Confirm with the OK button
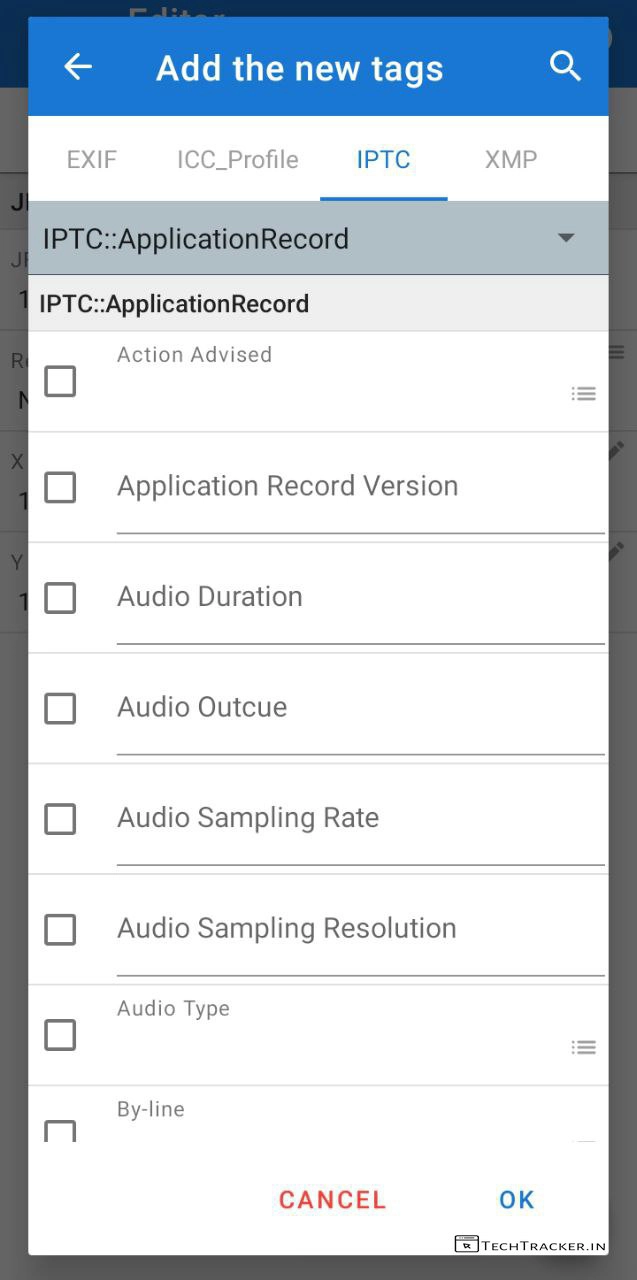Viewport: 637px width, 1280px height. 517,1200
